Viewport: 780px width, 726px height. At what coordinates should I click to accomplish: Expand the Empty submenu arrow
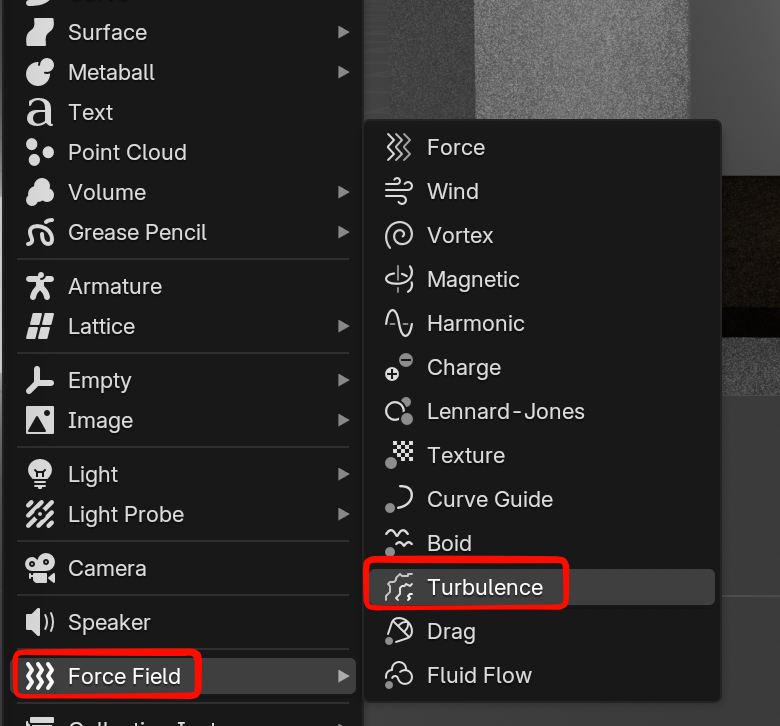click(344, 381)
